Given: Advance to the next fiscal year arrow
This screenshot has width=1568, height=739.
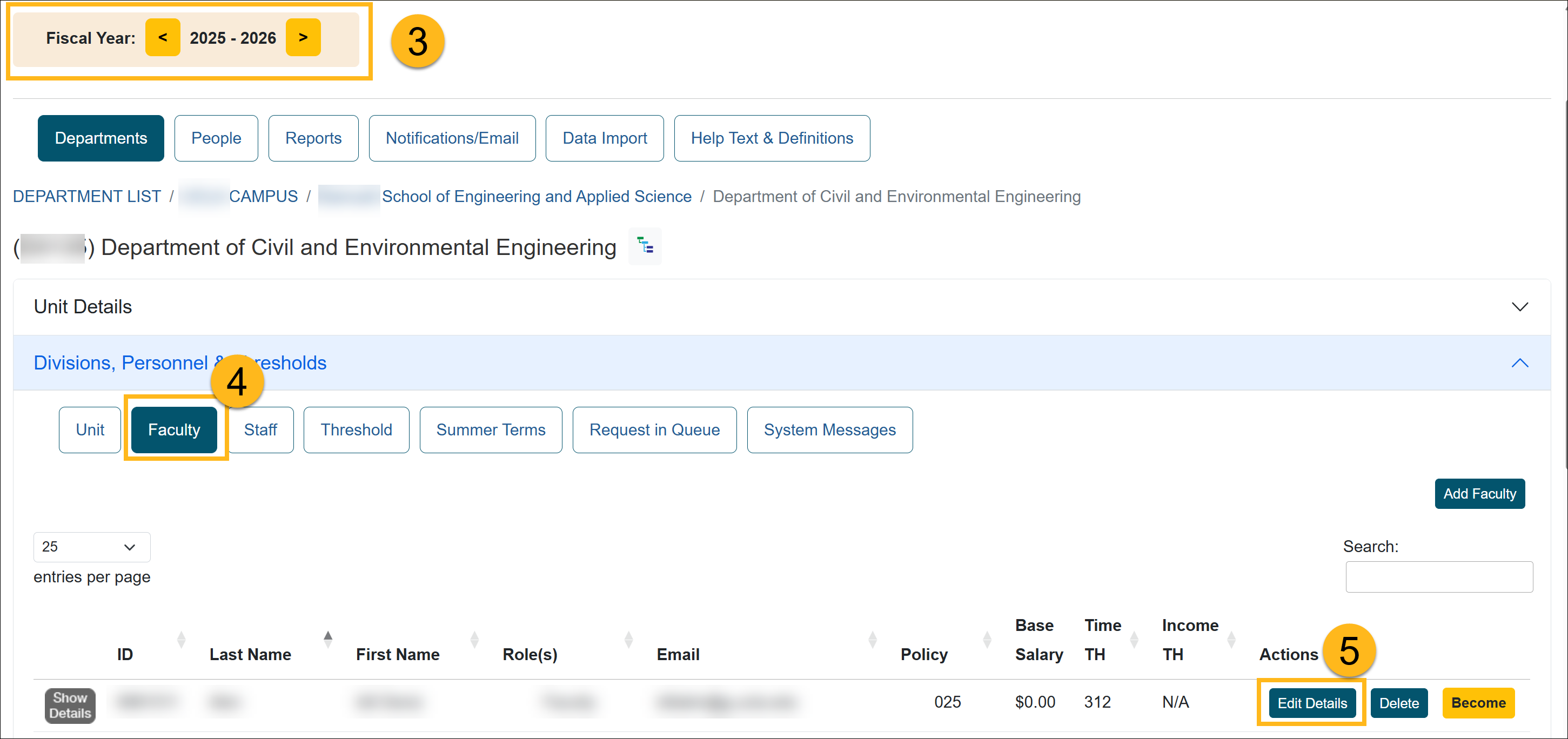Looking at the screenshot, I should click(x=303, y=37).
